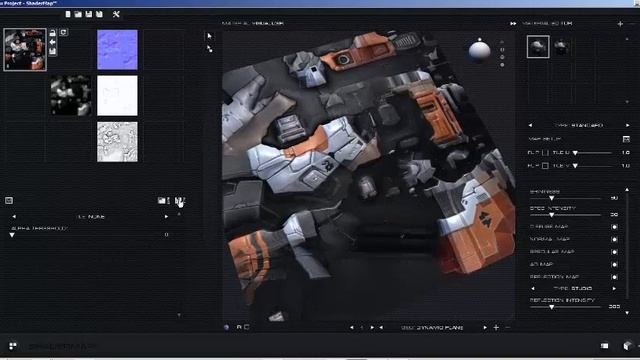The width and height of the screenshot is (640, 360).
Task: Click the Alpha Threshold slider handle
Action: [12, 236]
